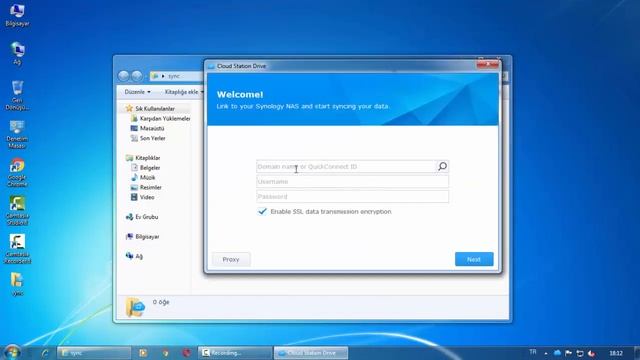The width and height of the screenshot is (640, 360).
Task: Open Kitaplığa ekle dropdown in Explorer
Action: tap(184, 92)
